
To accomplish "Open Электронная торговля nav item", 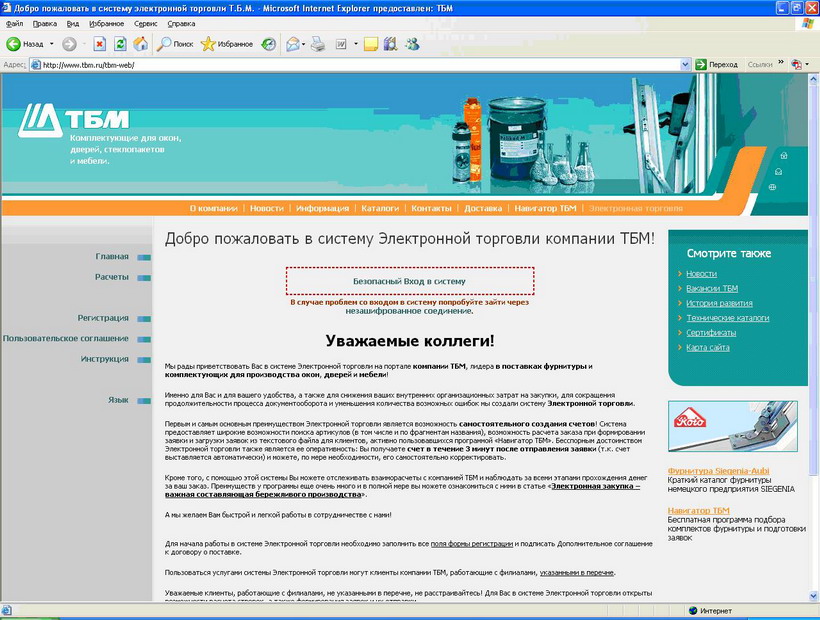I will point(636,208).
